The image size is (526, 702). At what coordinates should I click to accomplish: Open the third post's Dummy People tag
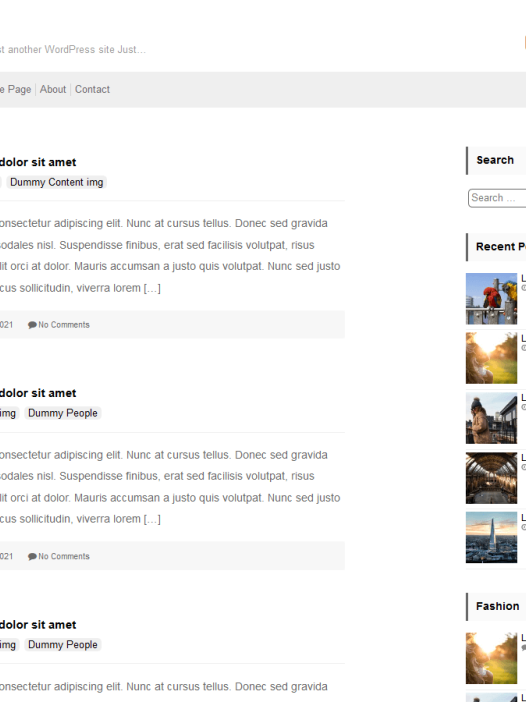click(x=63, y=645)
